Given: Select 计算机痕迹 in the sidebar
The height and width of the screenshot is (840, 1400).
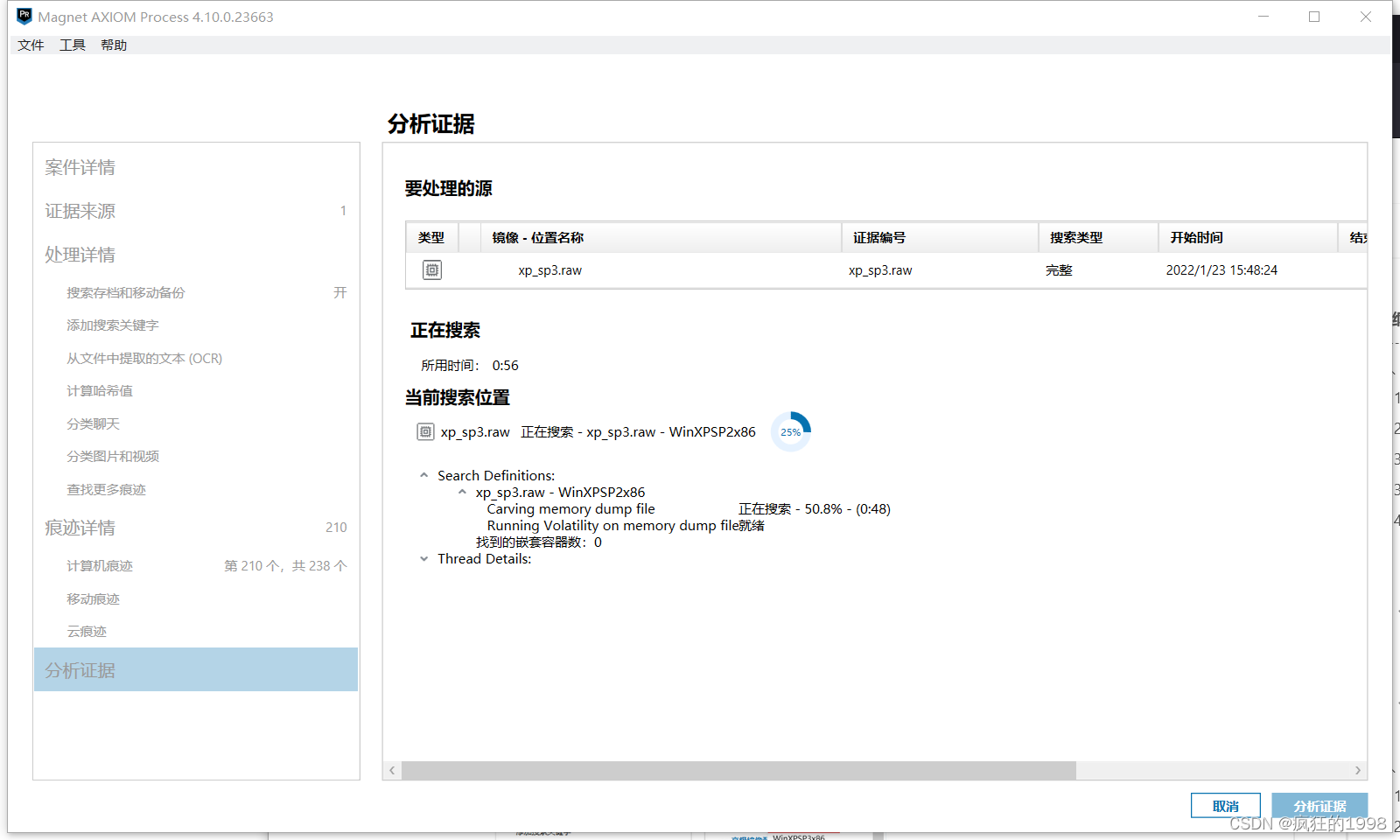Looking at the screenshot, I should (100, 566).
